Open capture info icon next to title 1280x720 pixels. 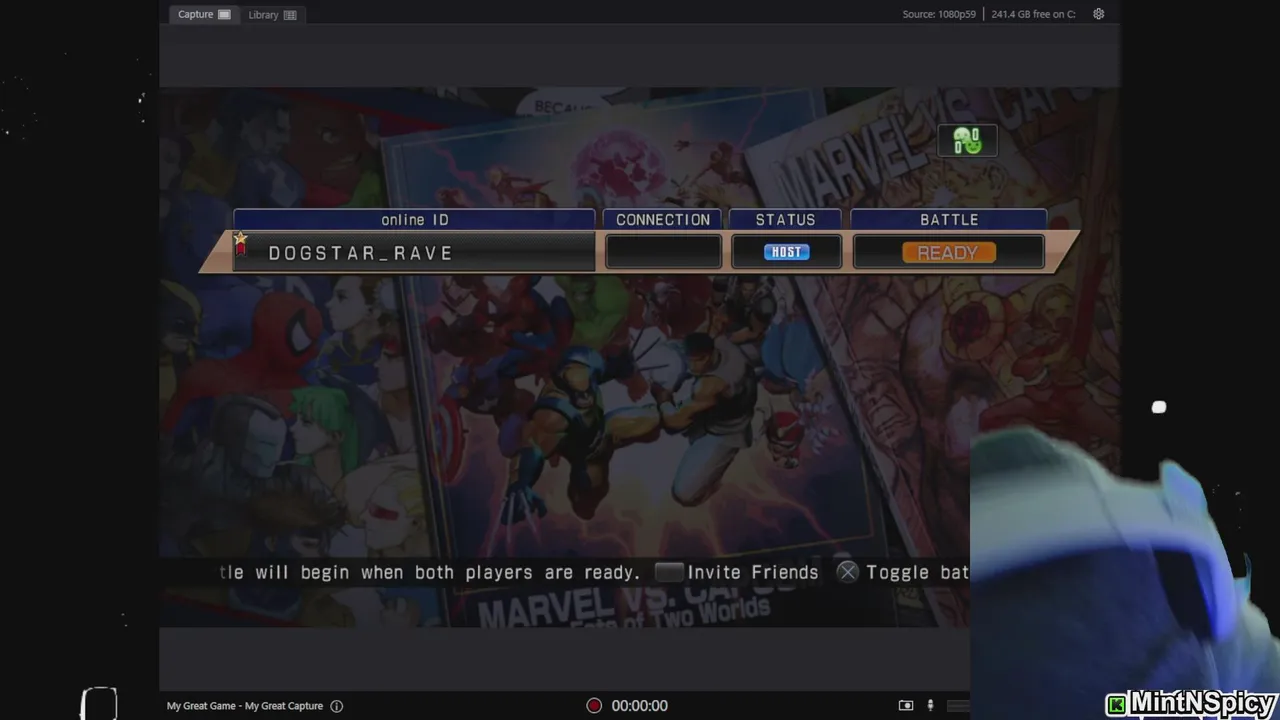[337, 706]
